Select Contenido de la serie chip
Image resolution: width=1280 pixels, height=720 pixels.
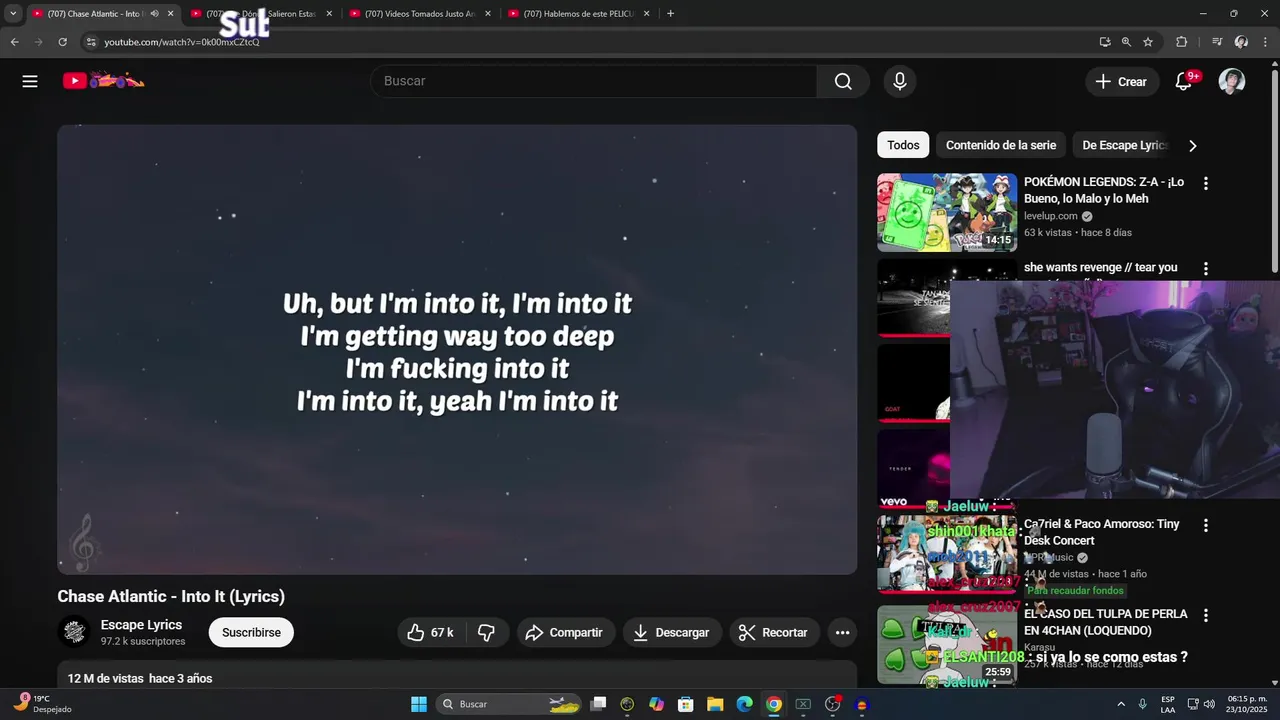[1001, 145]
